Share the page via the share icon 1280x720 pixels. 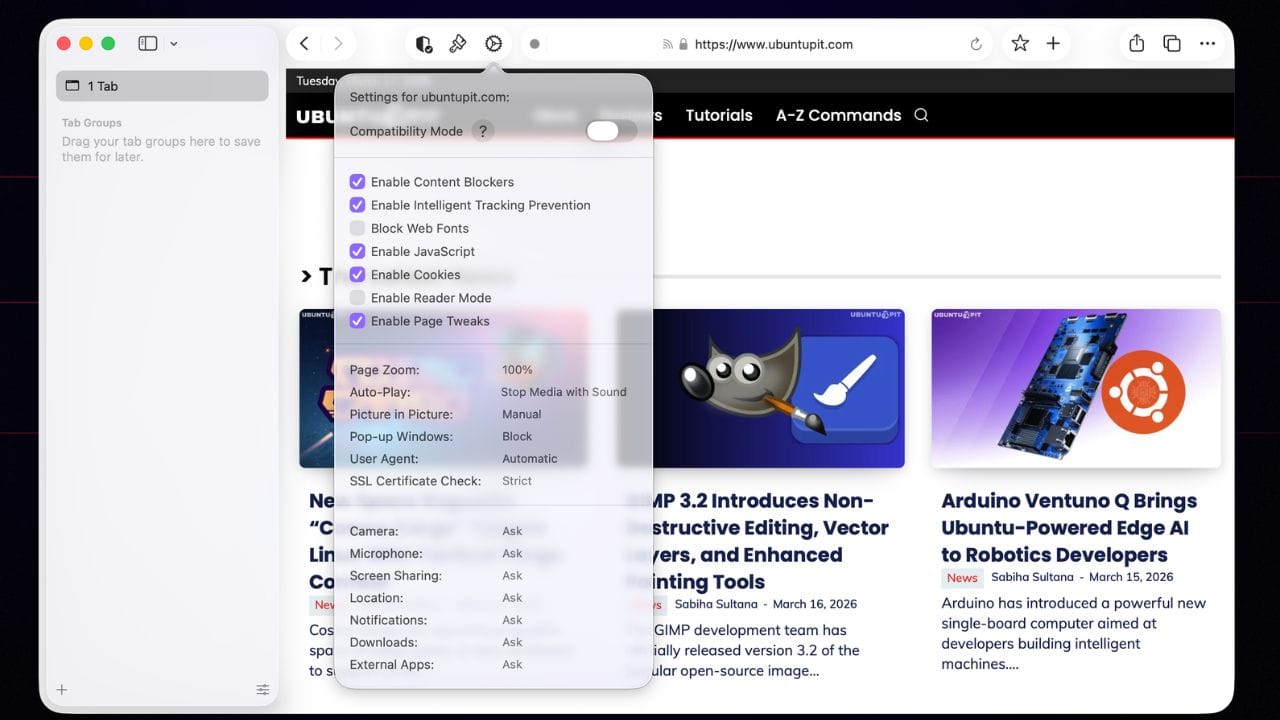click(x=1135, y=44)
